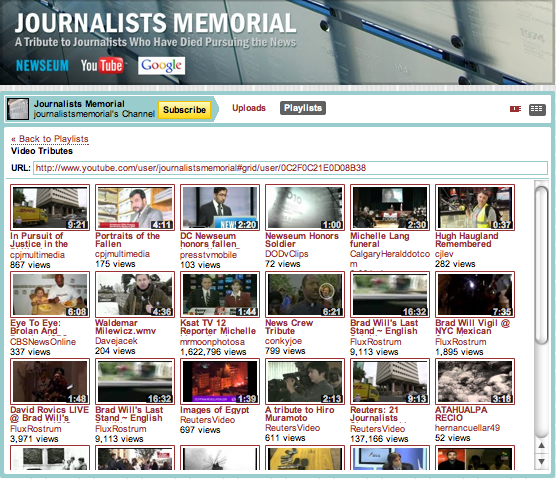The height and width of the screenshot is (479, 556).
Task: Subscribe to Journalists Memorial channel
Action: click(184, 110)
